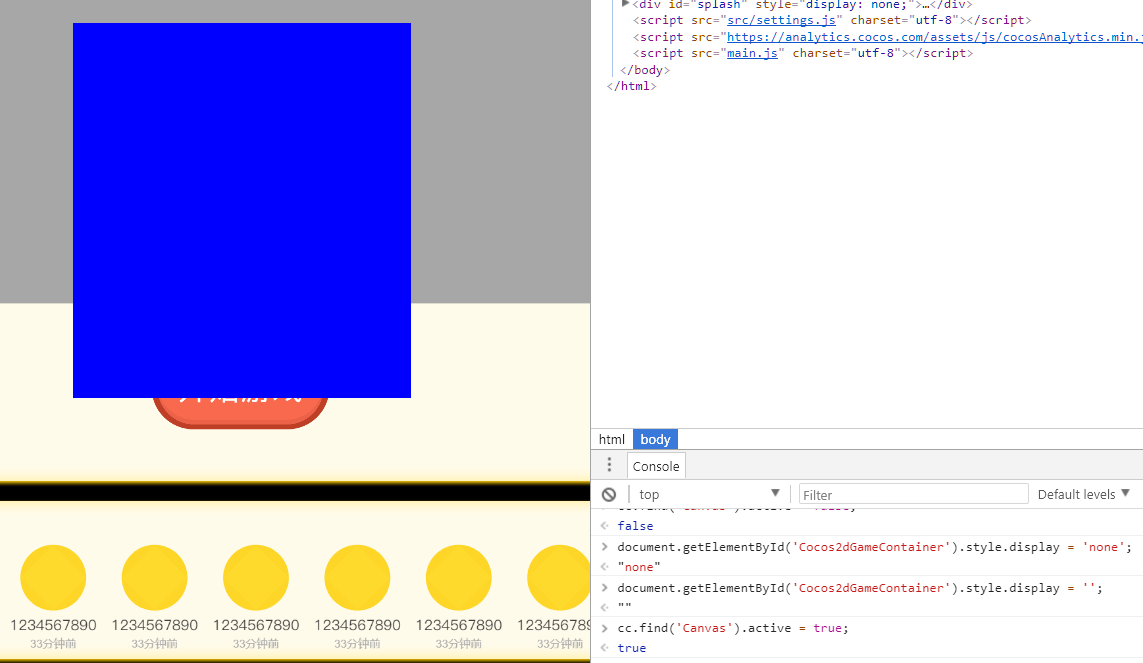Viewport: 1143px width, 663px height.
Task: Click the "none" console result
Action: pyautogui.click(x=639, y=567)
